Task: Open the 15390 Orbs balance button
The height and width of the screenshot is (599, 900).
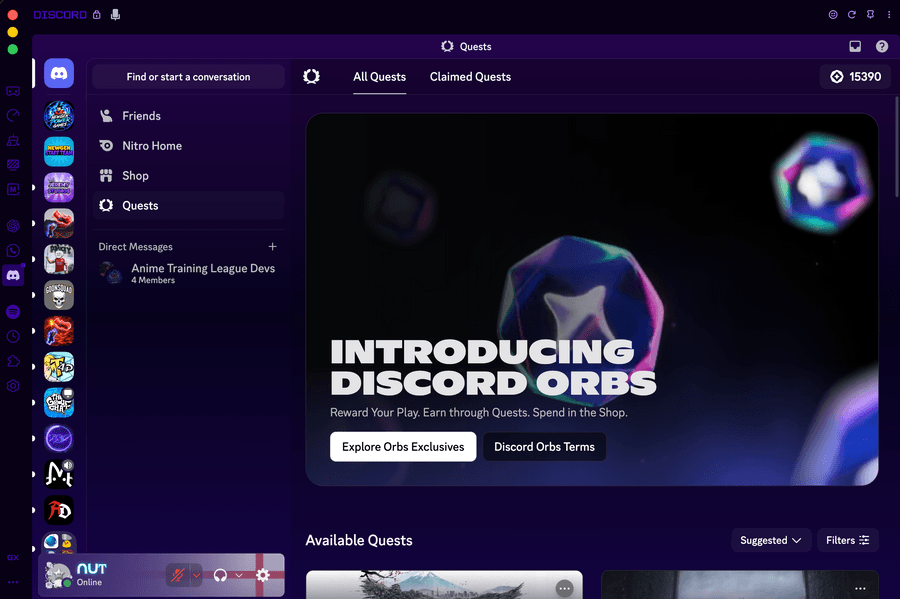Action: (855, 76)
